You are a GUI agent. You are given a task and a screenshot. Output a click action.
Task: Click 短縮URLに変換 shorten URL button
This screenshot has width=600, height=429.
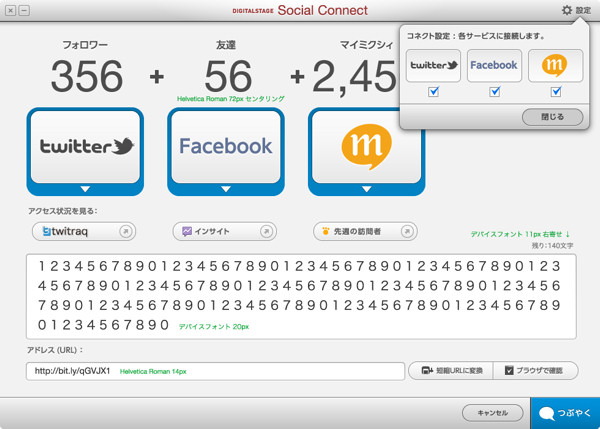(x=452, y=371)
